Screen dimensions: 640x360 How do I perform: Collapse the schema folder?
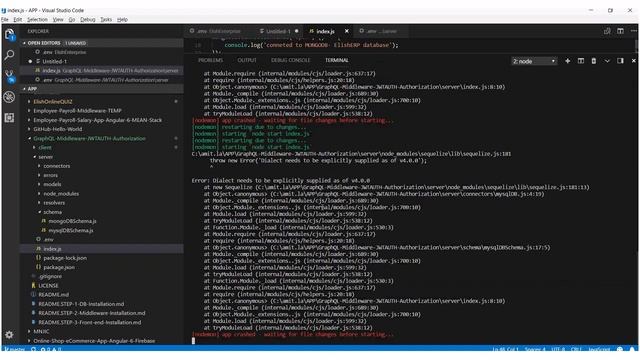[x=52, y=212]
